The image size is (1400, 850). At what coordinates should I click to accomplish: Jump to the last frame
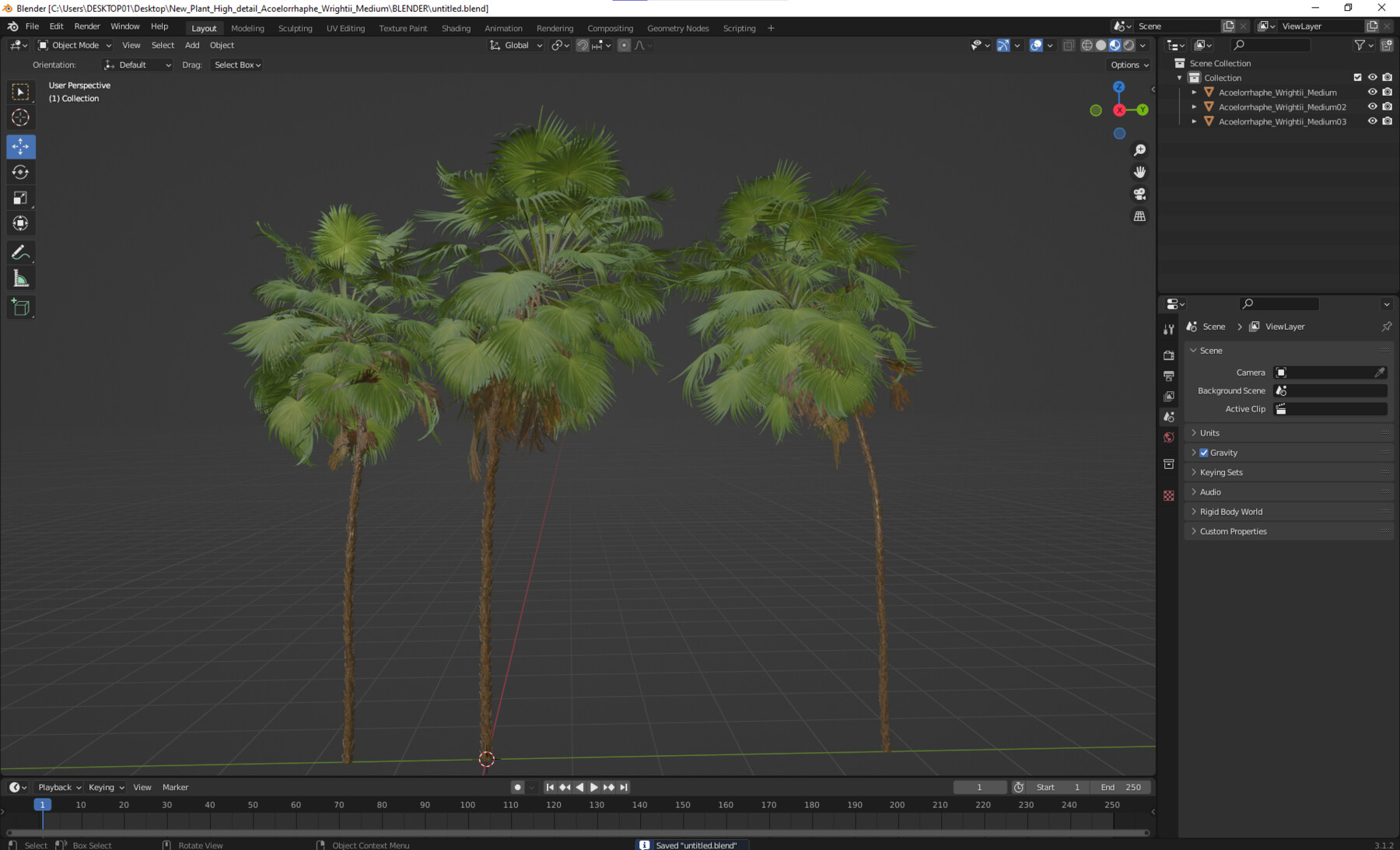pos(624,788)
